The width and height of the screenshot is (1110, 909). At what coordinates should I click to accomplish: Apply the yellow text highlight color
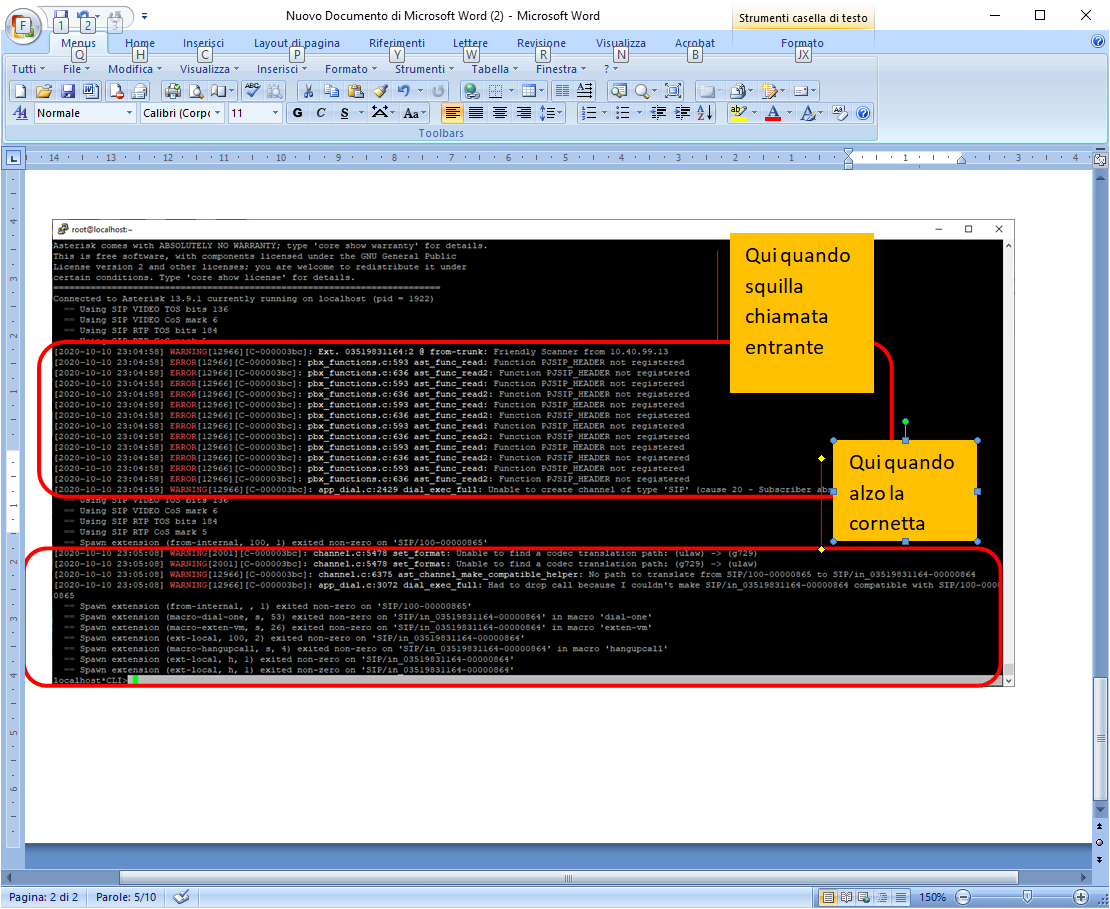coord(737,113)
